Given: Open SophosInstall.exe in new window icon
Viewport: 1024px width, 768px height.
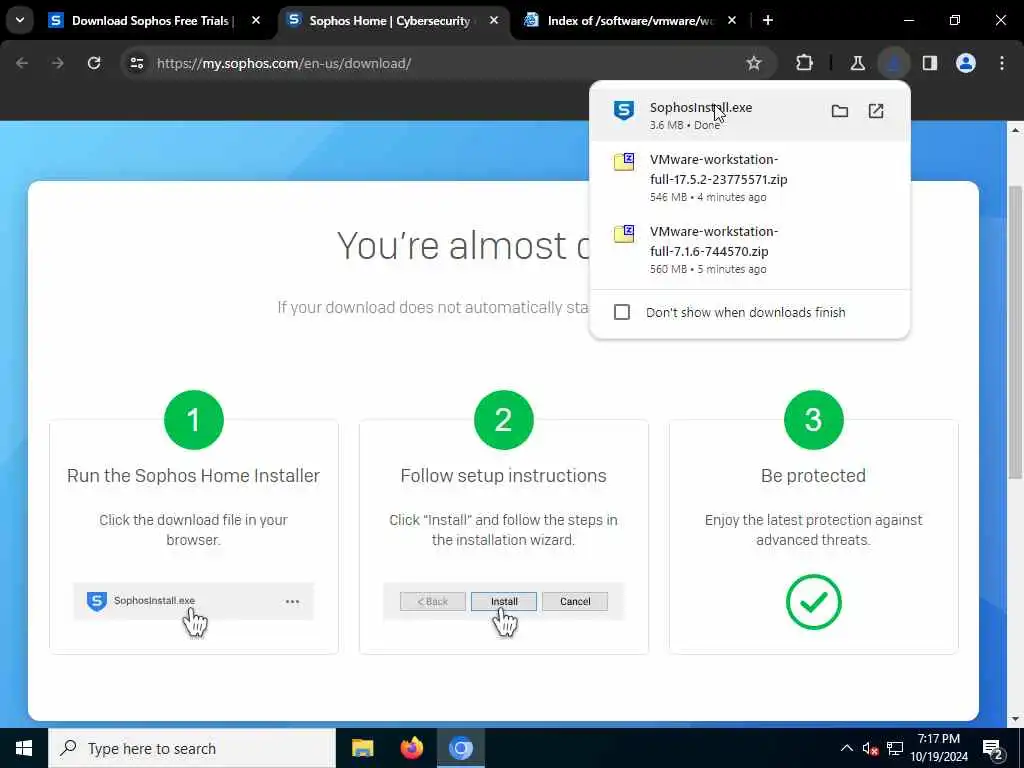Looking at the screenshot, I should [x=876, y=111].
